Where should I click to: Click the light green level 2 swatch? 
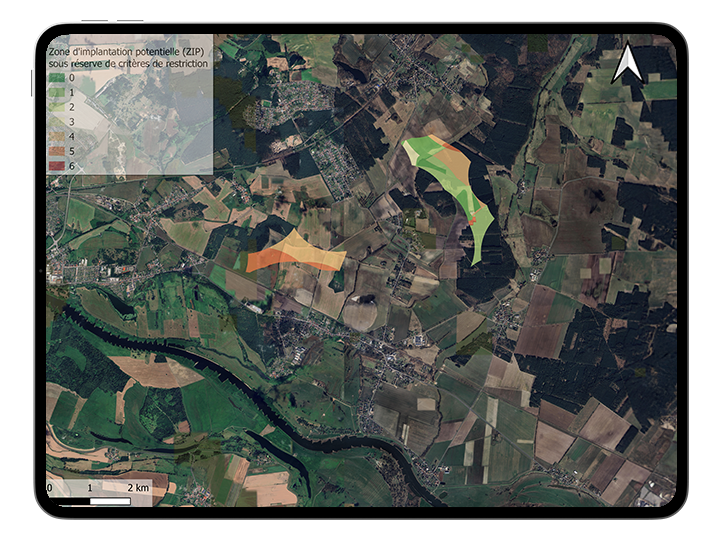click(x=57, y=106)
